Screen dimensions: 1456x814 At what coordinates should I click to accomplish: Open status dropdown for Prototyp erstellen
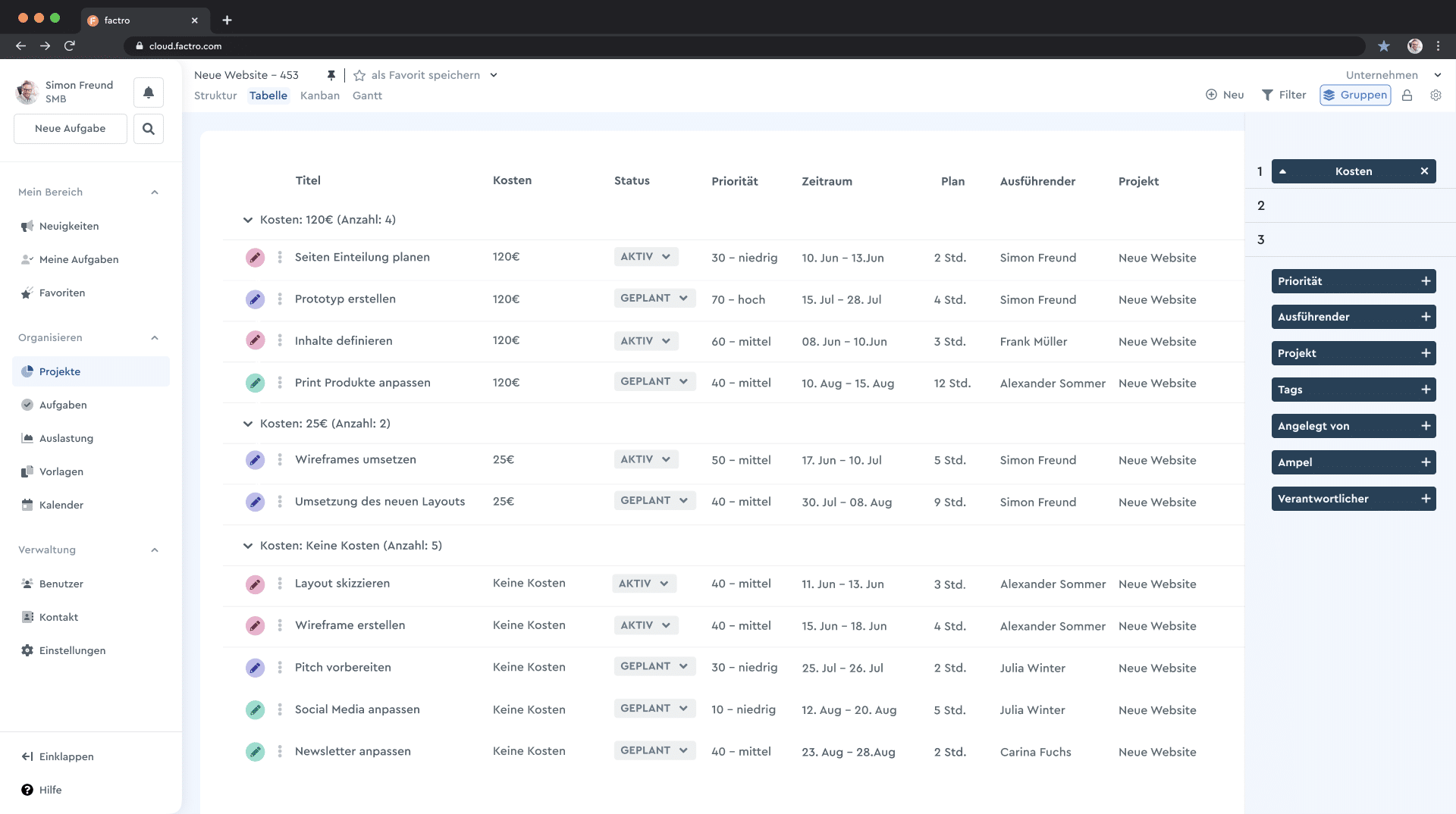(x=654, y=299)
